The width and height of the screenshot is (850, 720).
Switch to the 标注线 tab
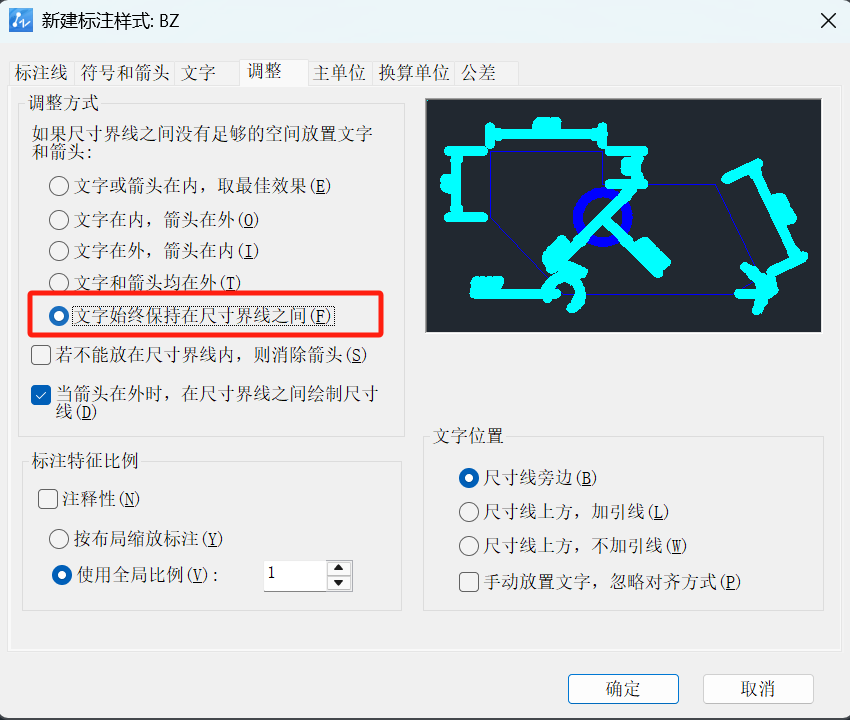coord(41,73)
